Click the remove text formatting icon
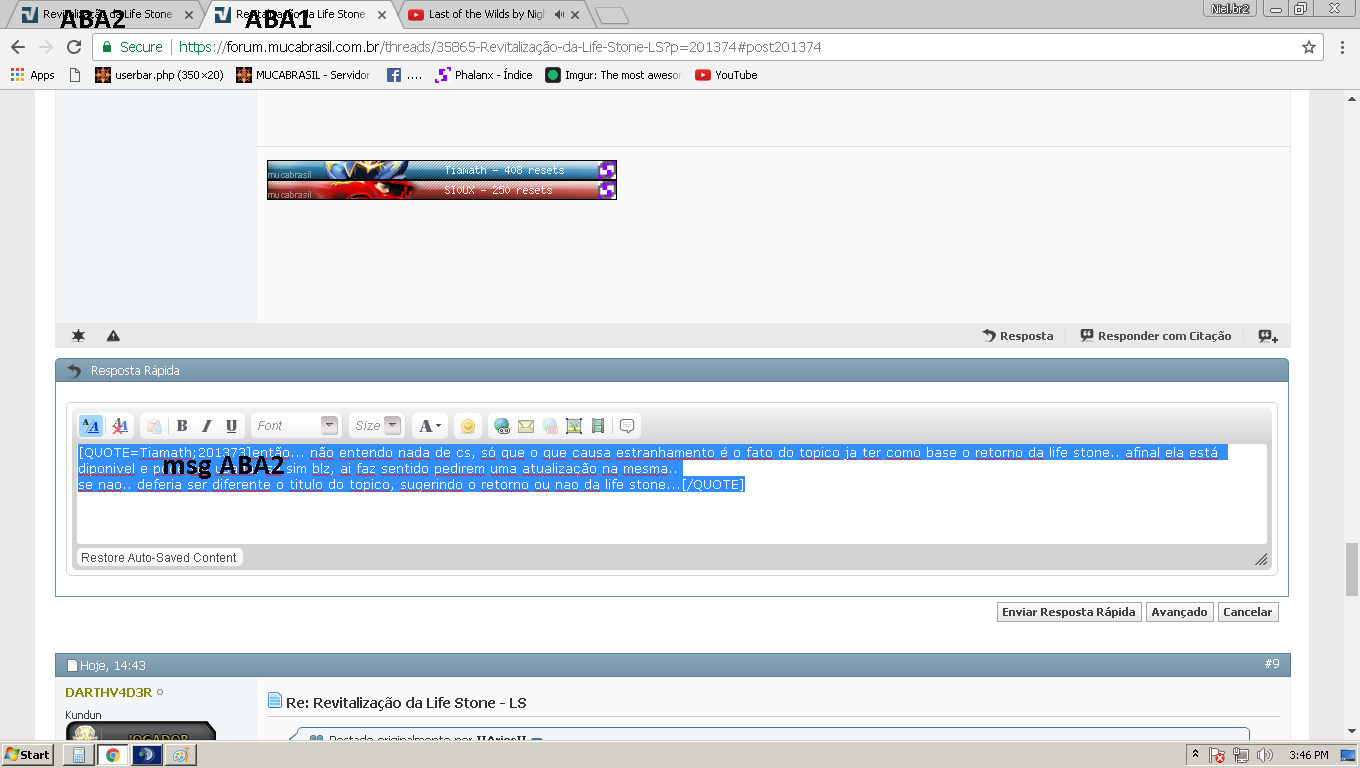Image resolution: width=1360 pixels, height=768 pixels. pyautogui.click(x=120, y=426)
